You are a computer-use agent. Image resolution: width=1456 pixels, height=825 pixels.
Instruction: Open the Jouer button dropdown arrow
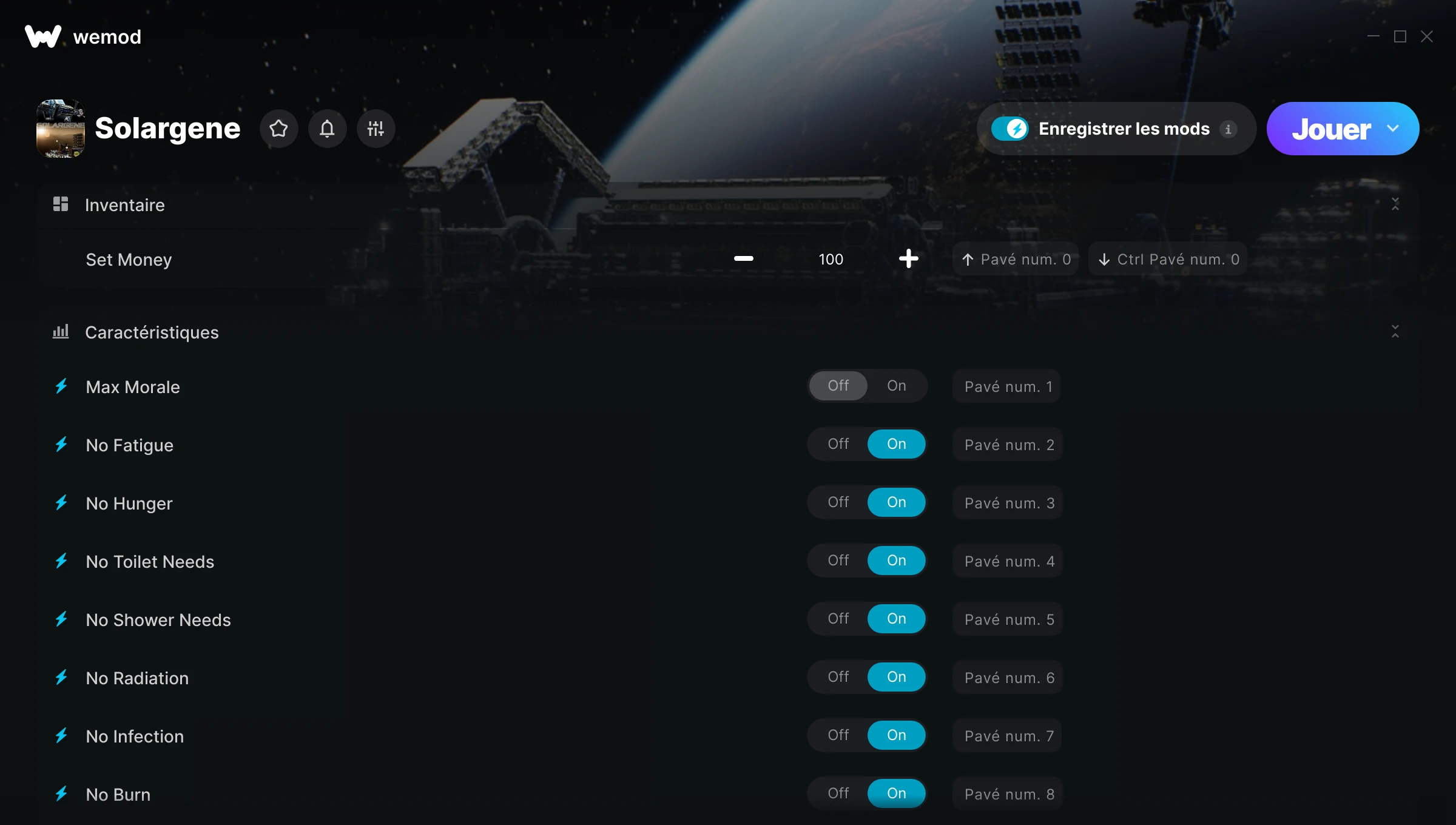point(1393,129)
